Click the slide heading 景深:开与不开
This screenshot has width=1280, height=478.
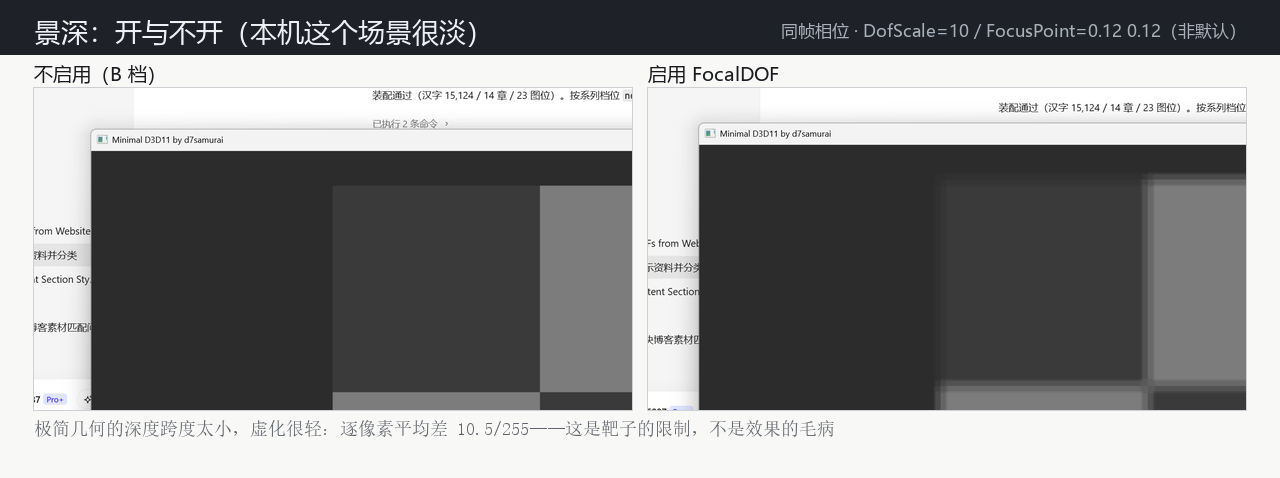click(257, 32)
